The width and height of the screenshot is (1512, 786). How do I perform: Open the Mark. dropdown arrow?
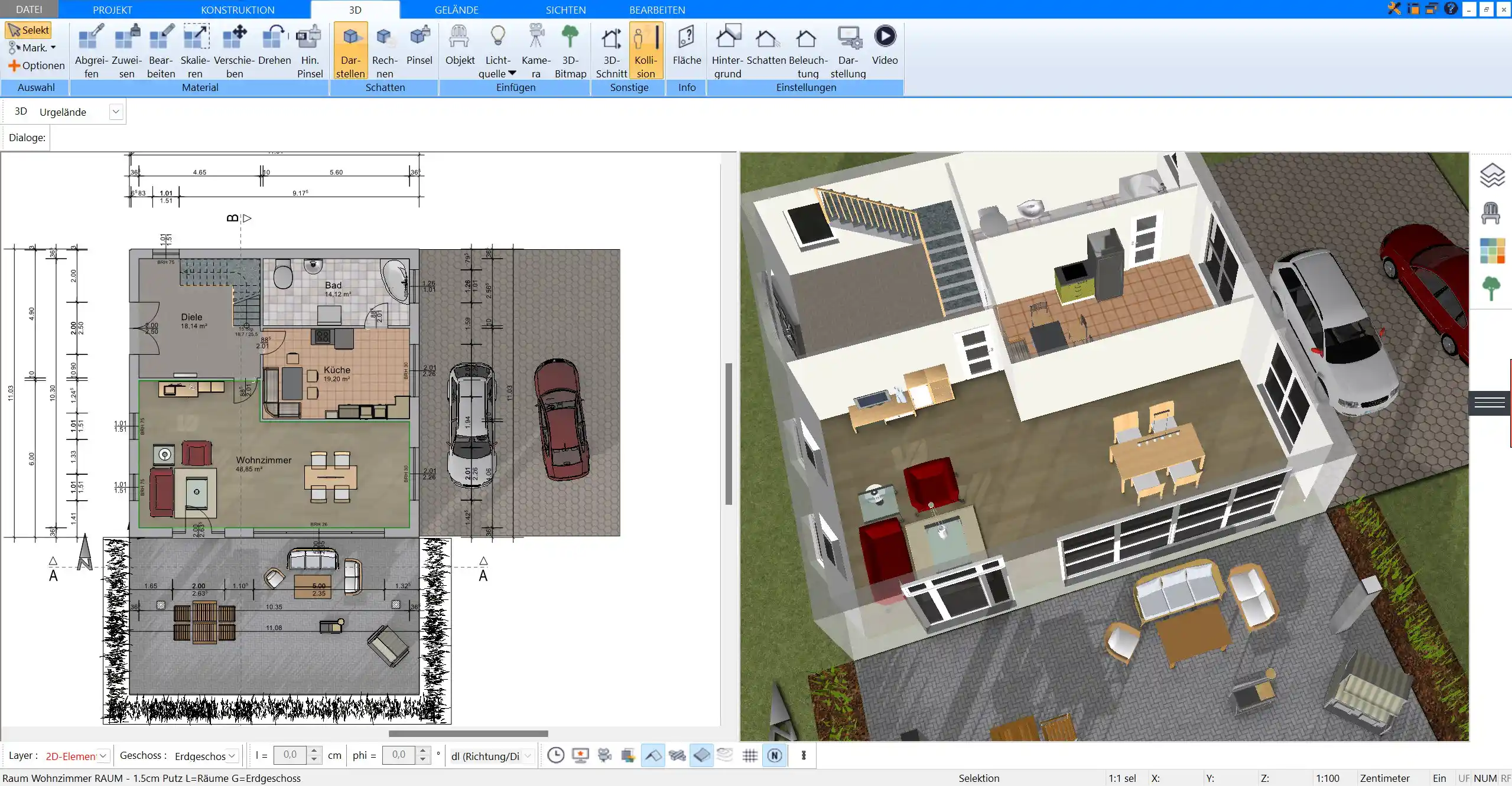point(53,48)
